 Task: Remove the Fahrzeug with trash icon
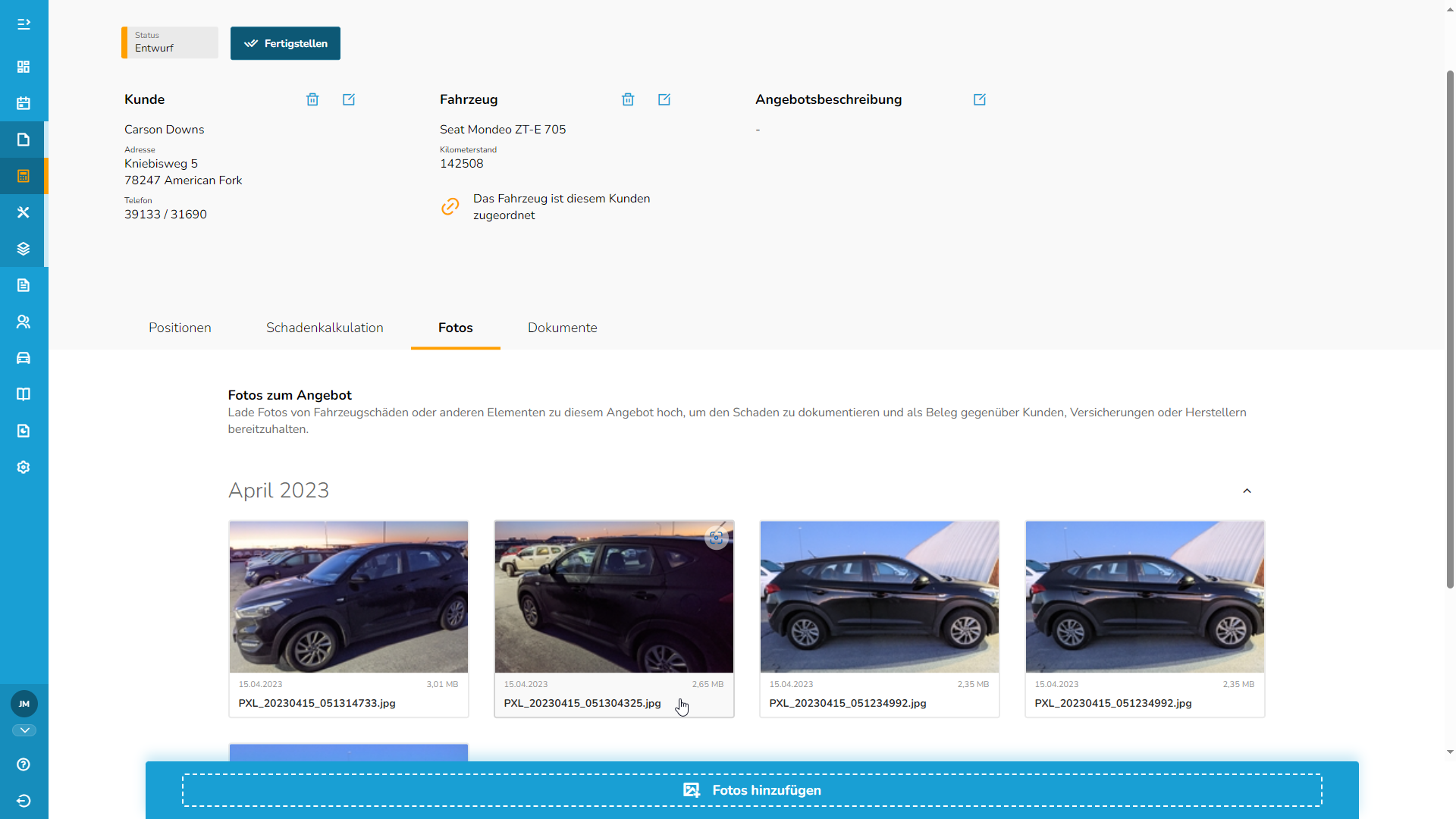pyautogui.click(x=628, y=99)
